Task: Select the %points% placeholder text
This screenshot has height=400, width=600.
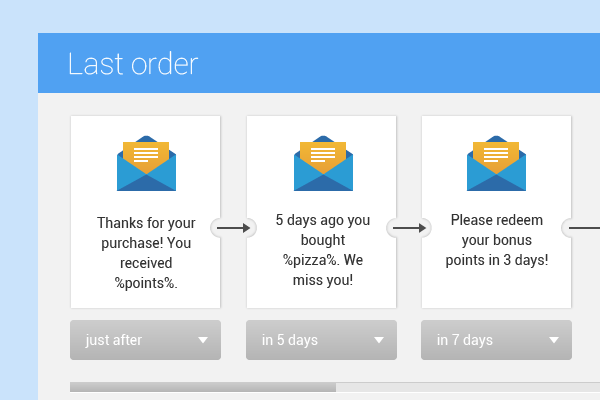Action: 146,283
